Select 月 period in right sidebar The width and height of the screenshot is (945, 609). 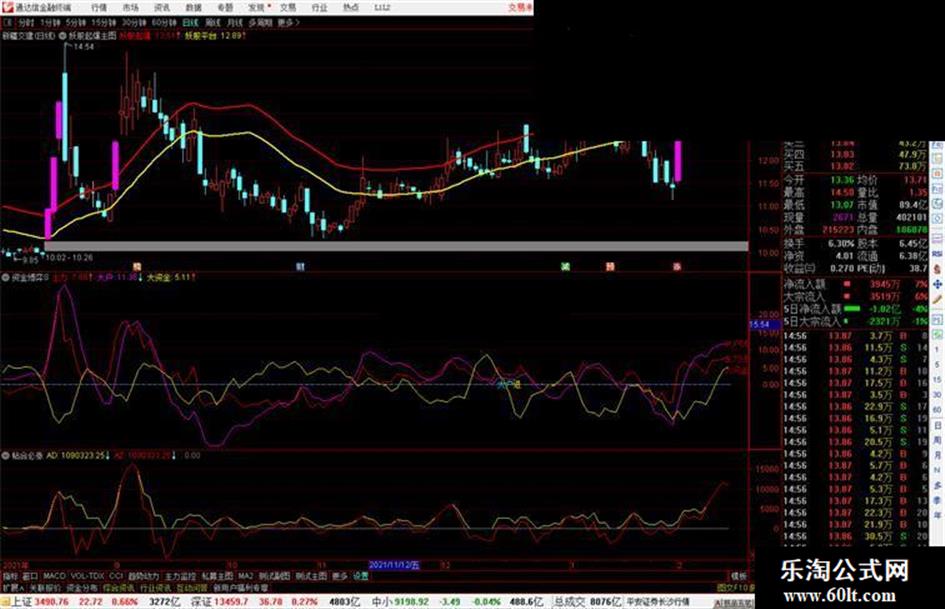937,456
